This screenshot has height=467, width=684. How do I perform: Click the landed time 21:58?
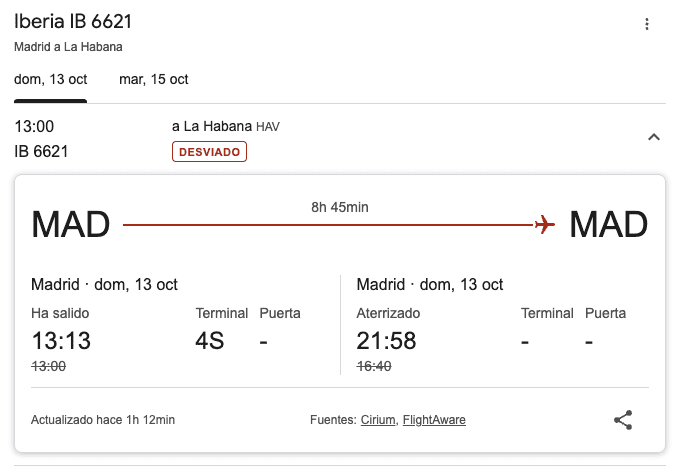[x=386, y=341]
